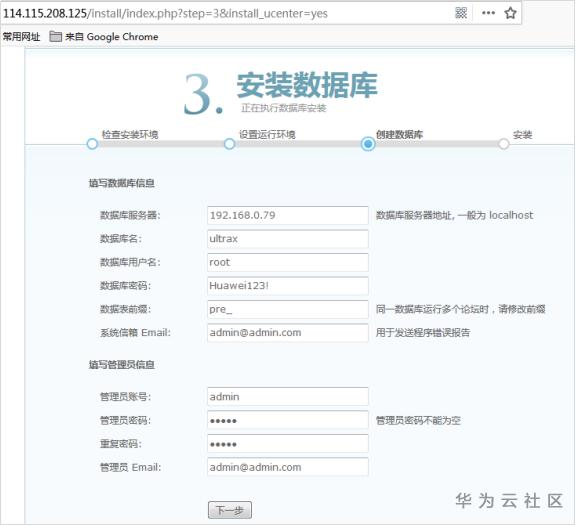576x526 pixels.
Task: Click the 检查安装环境 step circle
Action: click(x=92, y=144)
